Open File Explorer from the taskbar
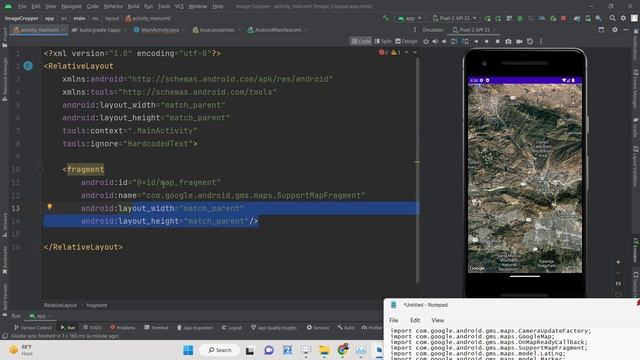The height and width of the screenshot is (360, 640). 324,350
